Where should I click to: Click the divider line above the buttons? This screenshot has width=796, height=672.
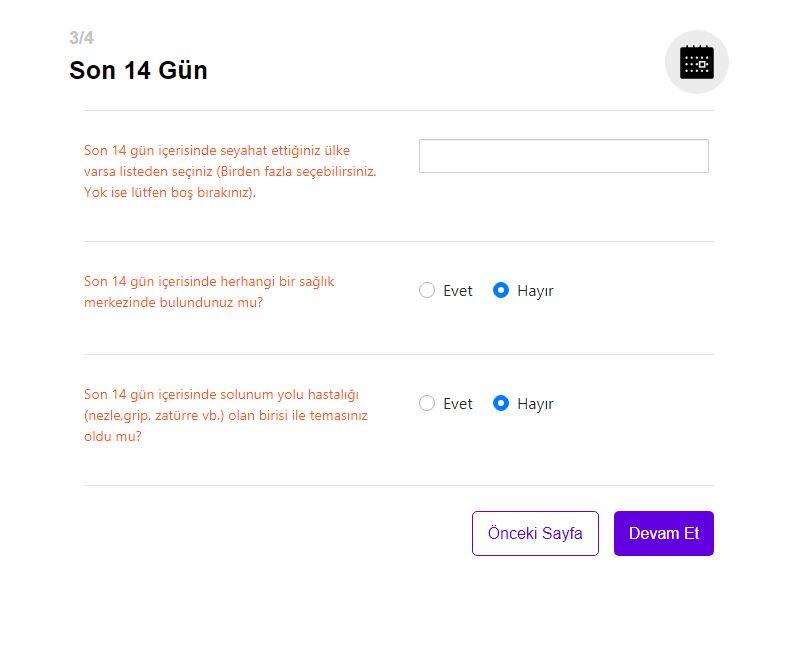(x=398, y=485)
